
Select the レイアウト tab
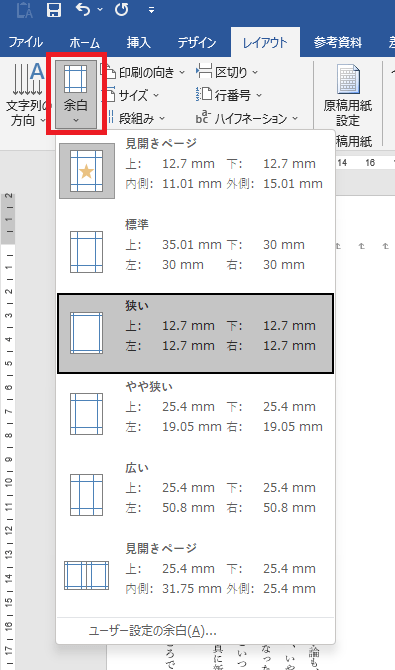click(x=265, y=42)
